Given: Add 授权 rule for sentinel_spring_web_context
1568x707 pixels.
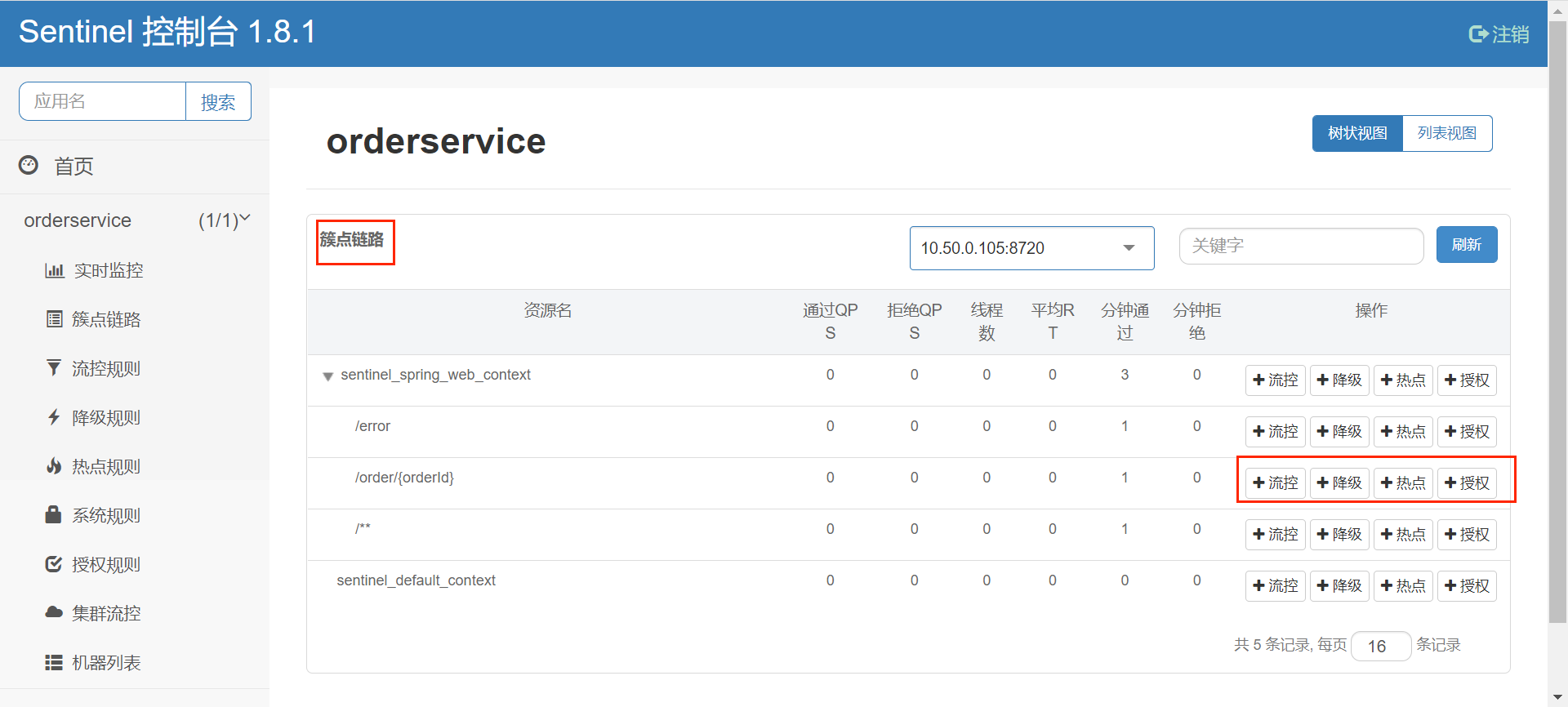Looking at the screenshot, I should pos(1467,380).
